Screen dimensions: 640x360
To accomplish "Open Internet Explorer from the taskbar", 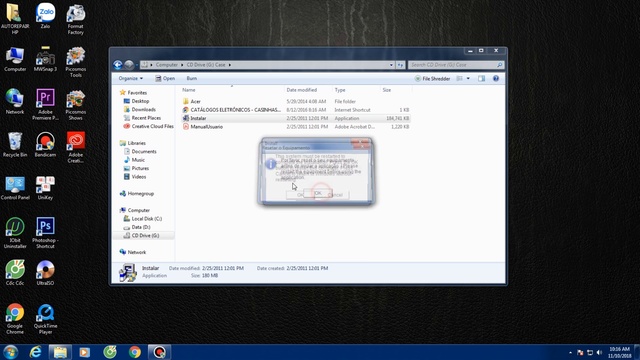I will (x=36, y=352).
